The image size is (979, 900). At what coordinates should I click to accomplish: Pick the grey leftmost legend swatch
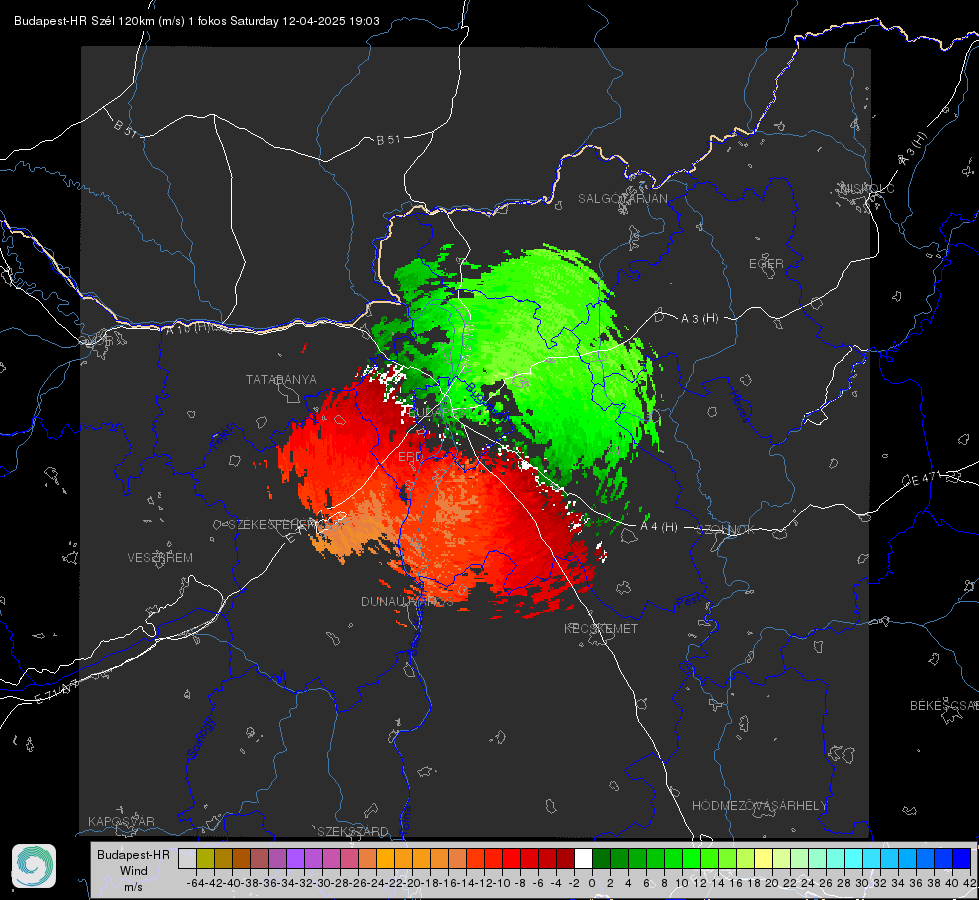187,858
